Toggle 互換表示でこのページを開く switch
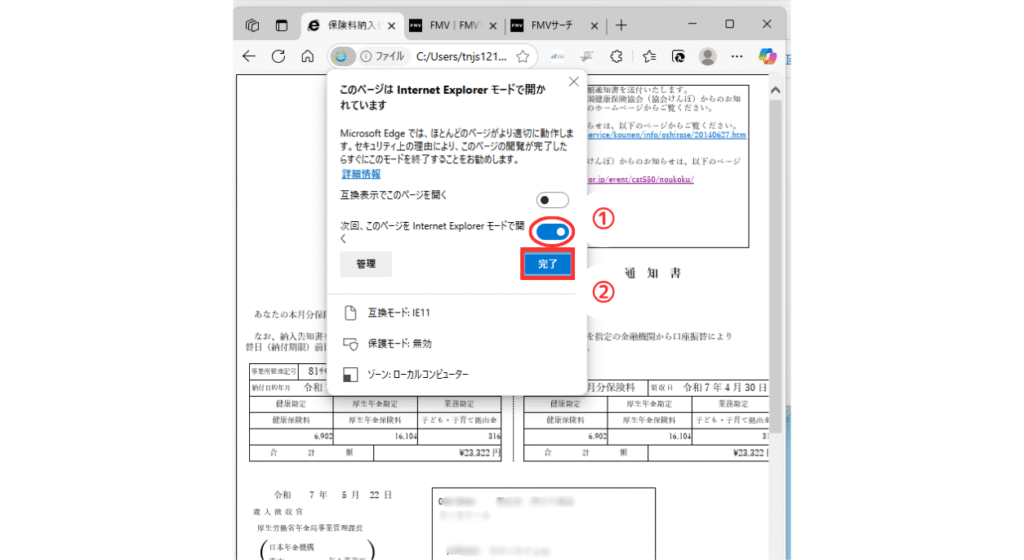This screenshot has height=560, width=1024. tap(552, 200)
